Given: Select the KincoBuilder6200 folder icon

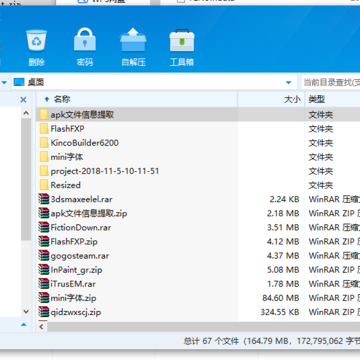Looking at the screenshot, I should [44, 143].
